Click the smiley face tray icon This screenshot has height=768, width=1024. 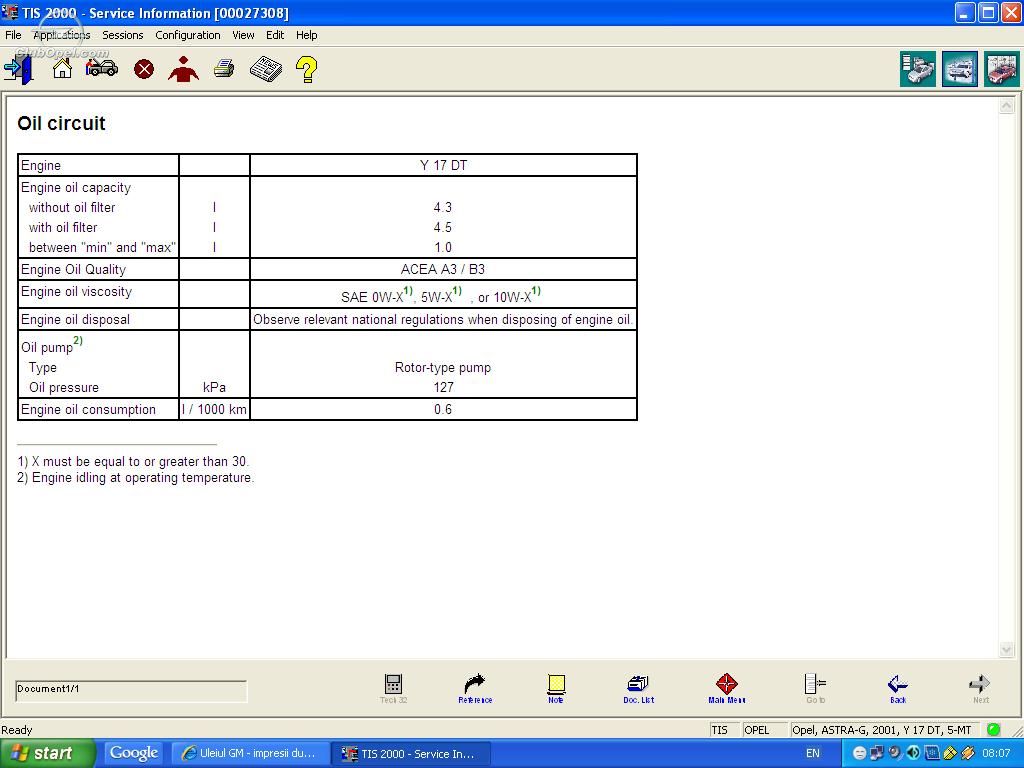pyautogui.click(x=859, y=753)
